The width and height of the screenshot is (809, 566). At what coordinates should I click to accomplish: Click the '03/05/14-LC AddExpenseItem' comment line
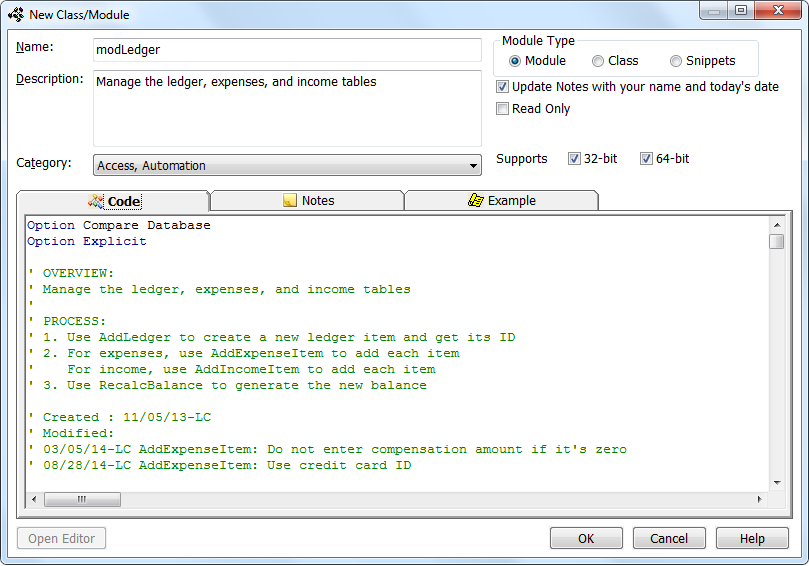coord(328,449)
